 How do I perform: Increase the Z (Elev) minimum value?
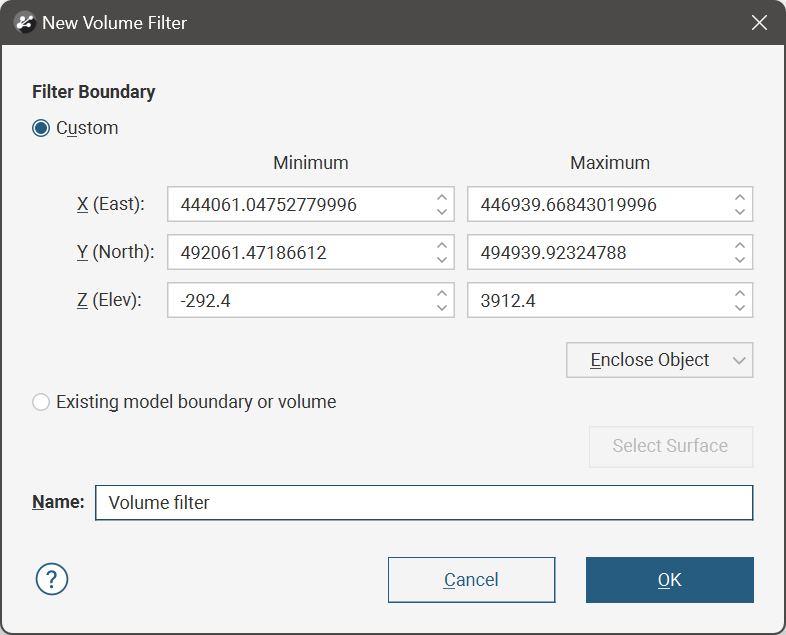point(442,294)
